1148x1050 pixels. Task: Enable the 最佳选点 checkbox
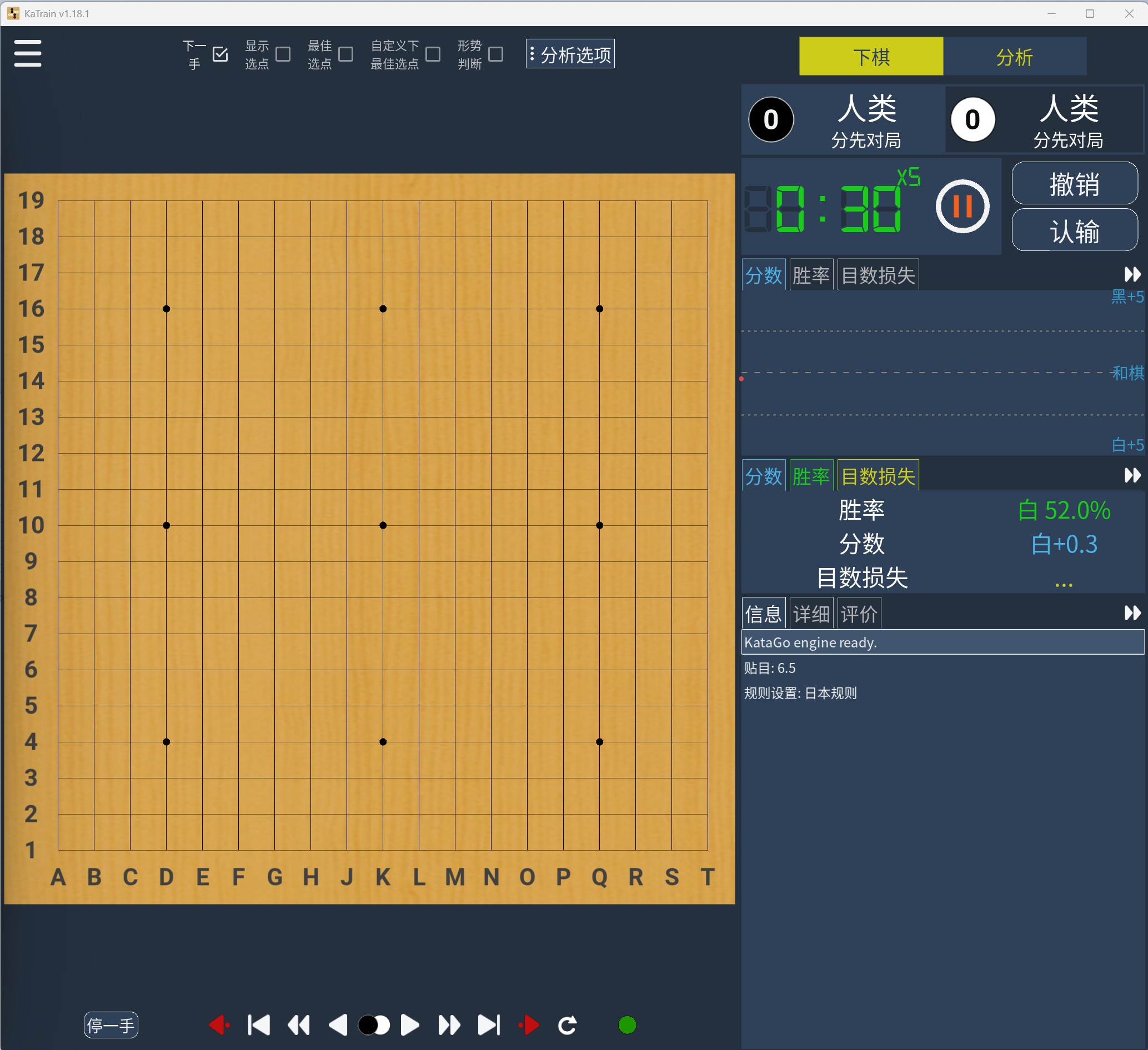pos(345,54)
